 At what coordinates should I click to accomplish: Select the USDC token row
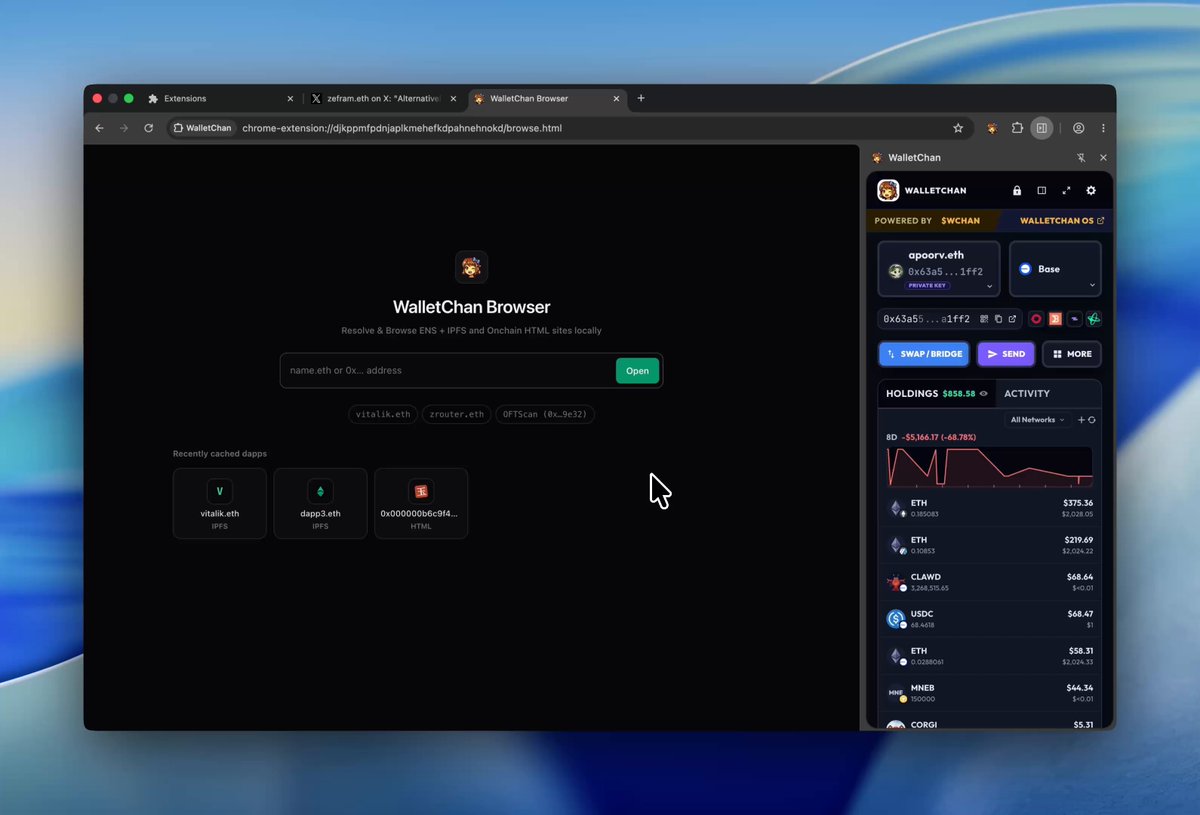click(989, 619)
